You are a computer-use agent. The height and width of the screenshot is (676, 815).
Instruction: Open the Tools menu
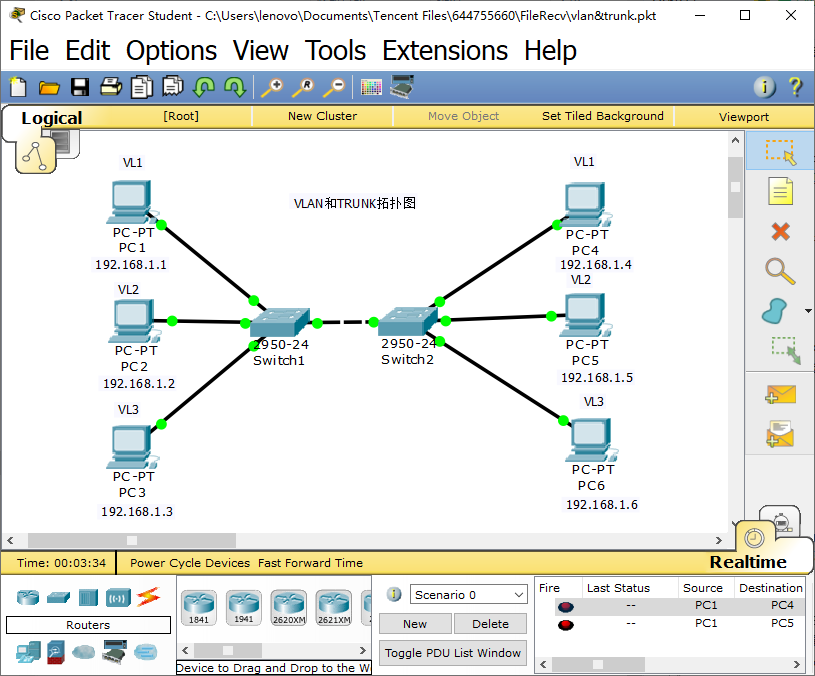coord(335,51)
